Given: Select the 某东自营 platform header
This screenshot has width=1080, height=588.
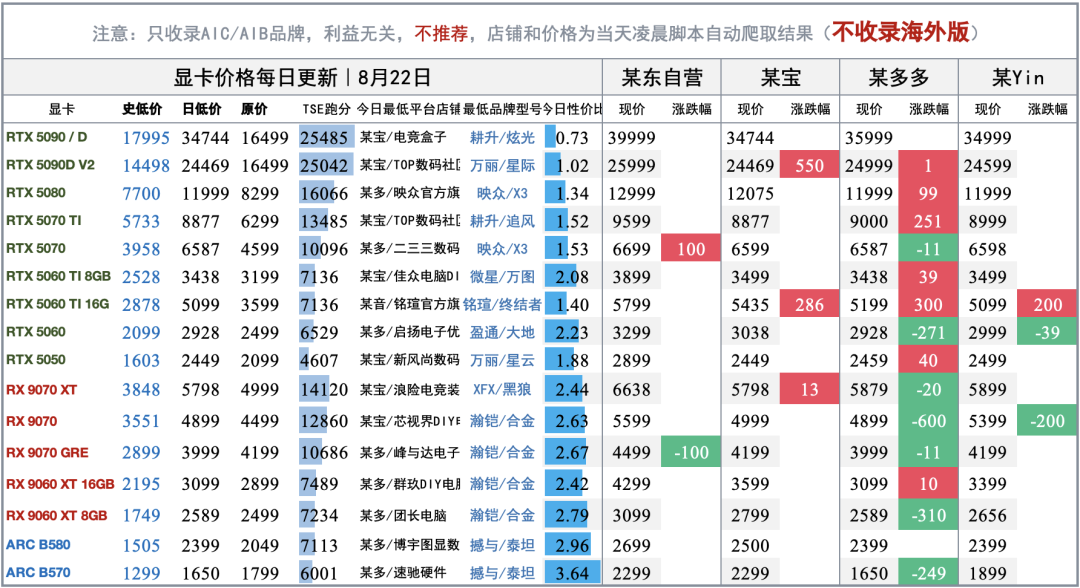Looking at the screenshot, I should (x=662, y=77).
